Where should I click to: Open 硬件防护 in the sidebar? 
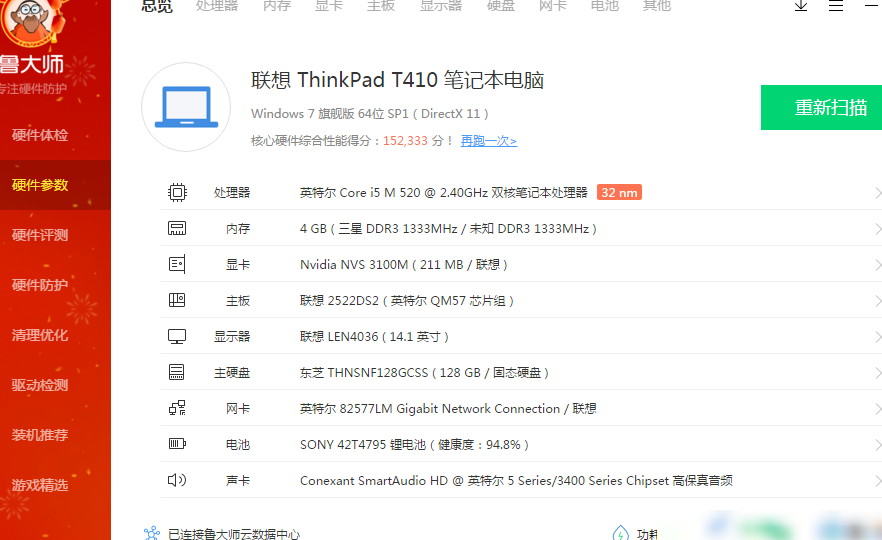coord(55,285)
